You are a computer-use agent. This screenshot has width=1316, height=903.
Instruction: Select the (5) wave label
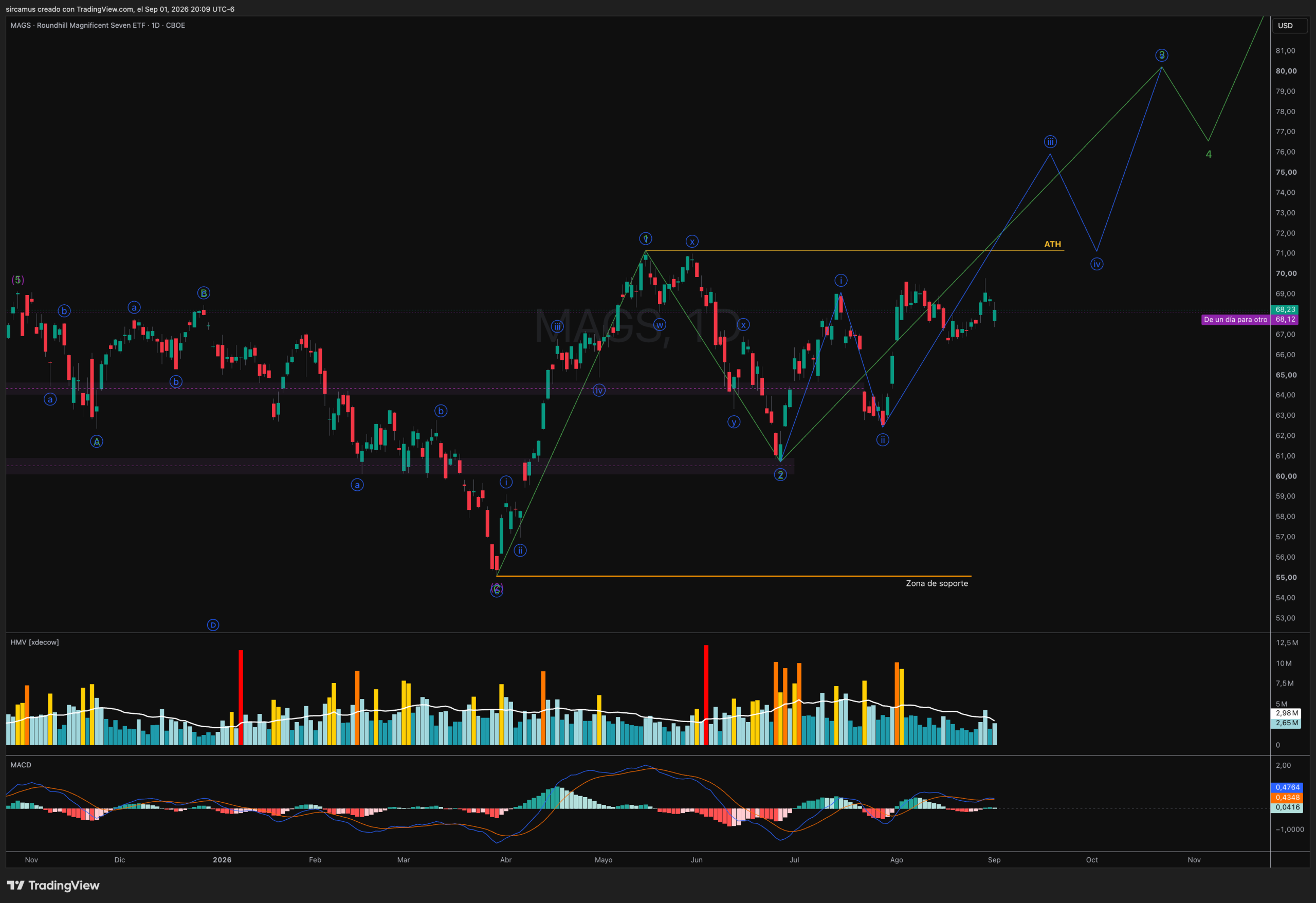tap(18, 280)
